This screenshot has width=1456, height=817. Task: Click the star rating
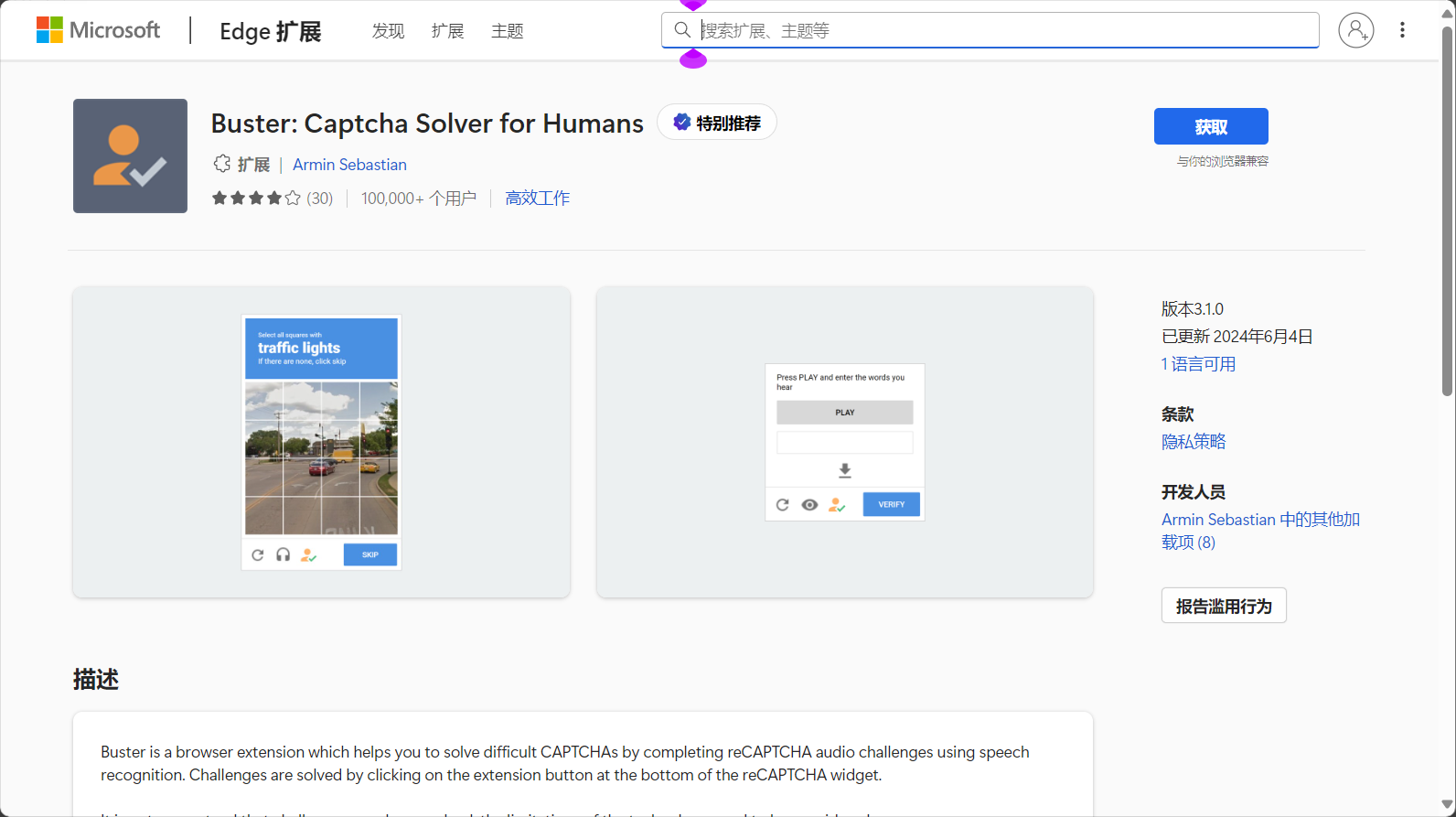pyautogui.click(x=256, y=199)
